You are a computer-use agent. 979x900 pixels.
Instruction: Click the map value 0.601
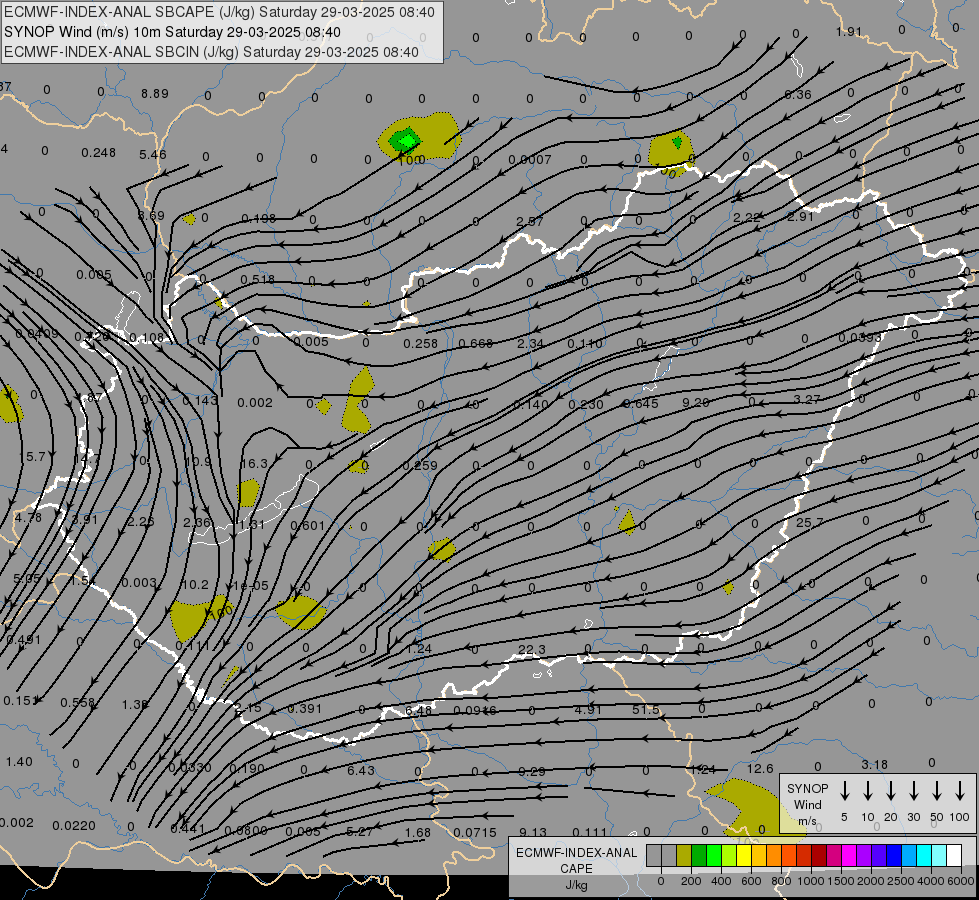(307, 525)
